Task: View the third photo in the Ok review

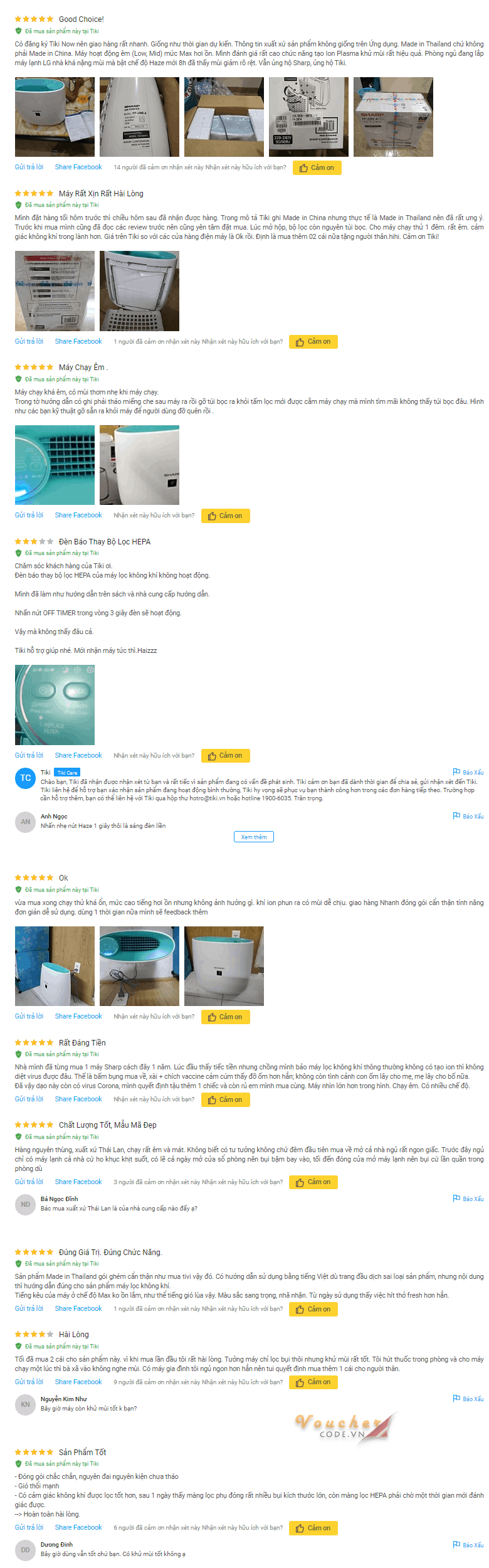Action: tap(224, 966)
